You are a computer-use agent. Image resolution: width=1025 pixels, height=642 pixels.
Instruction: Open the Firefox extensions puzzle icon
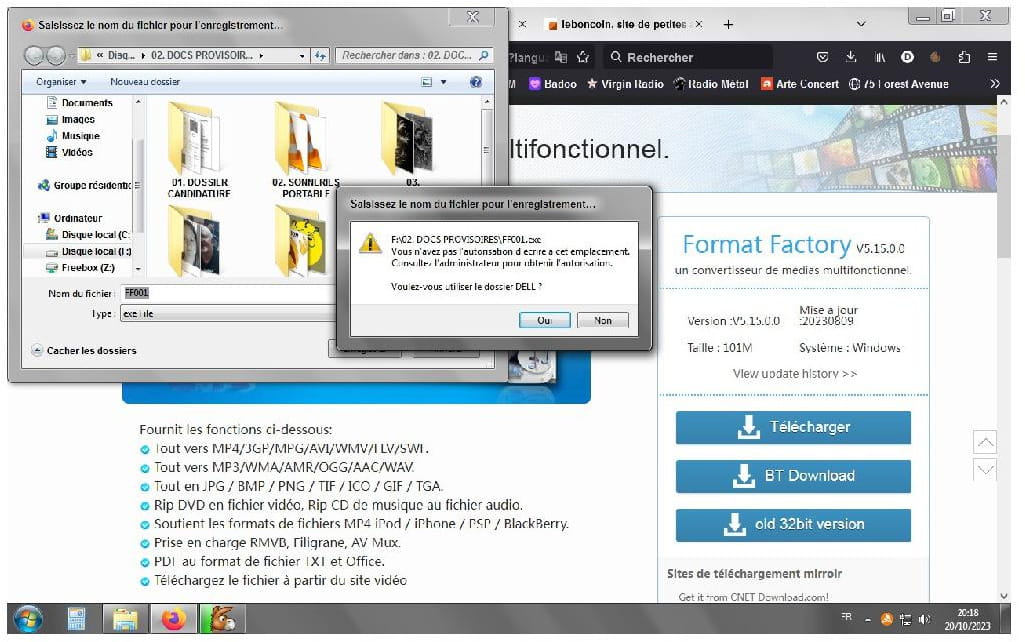tap(964, 58)
